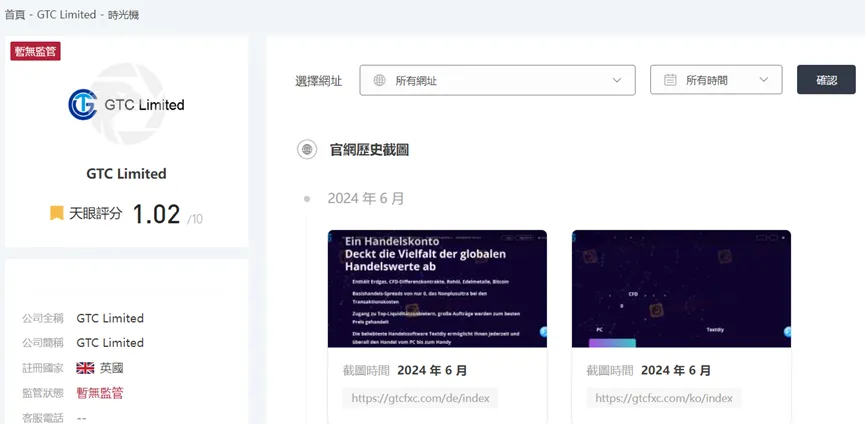The image size is (865, 424).
Task: Open the gtcfxc.com/de/index URL link
Action: 420,398
